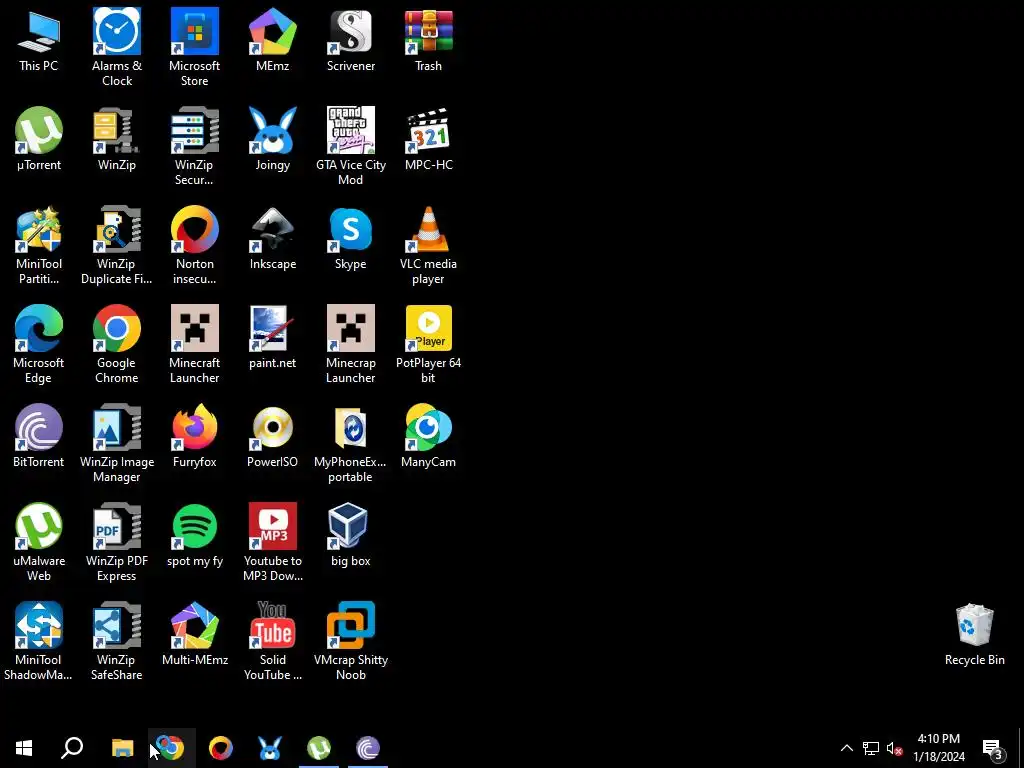Open File Explorer from the taskbar
This screenshot has width=1024, height=768.
click(122, 748)
